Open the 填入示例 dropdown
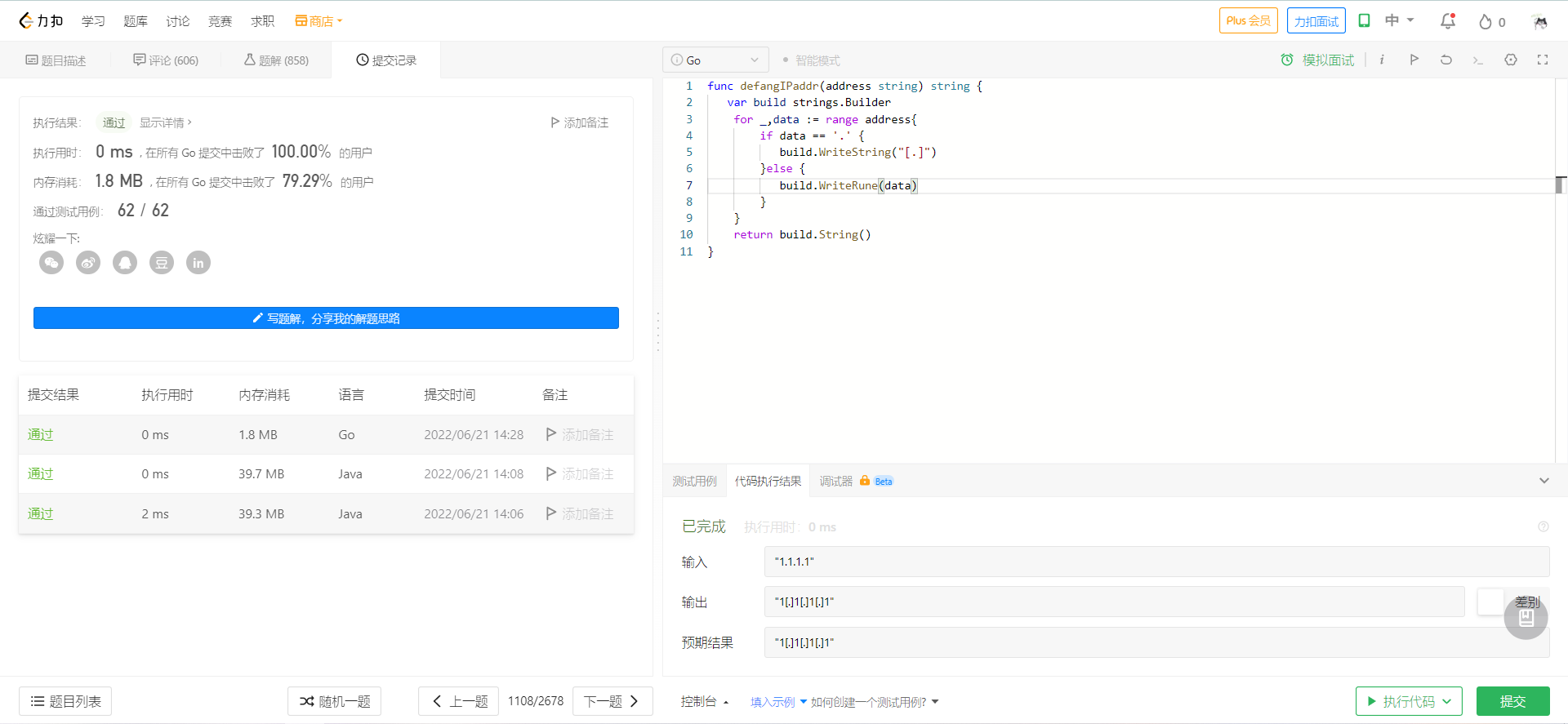This screenshot has width=1568, height=724. [778, 702]
